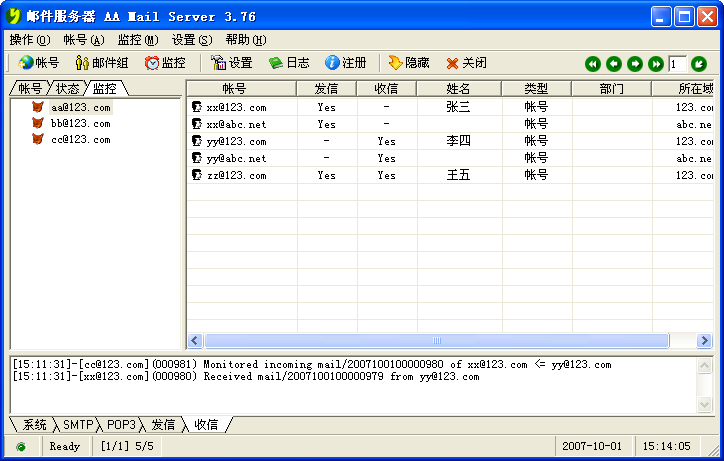Sort by the 帐号 column header
This screenshot has height=461, width=724.
pos(242,88)
